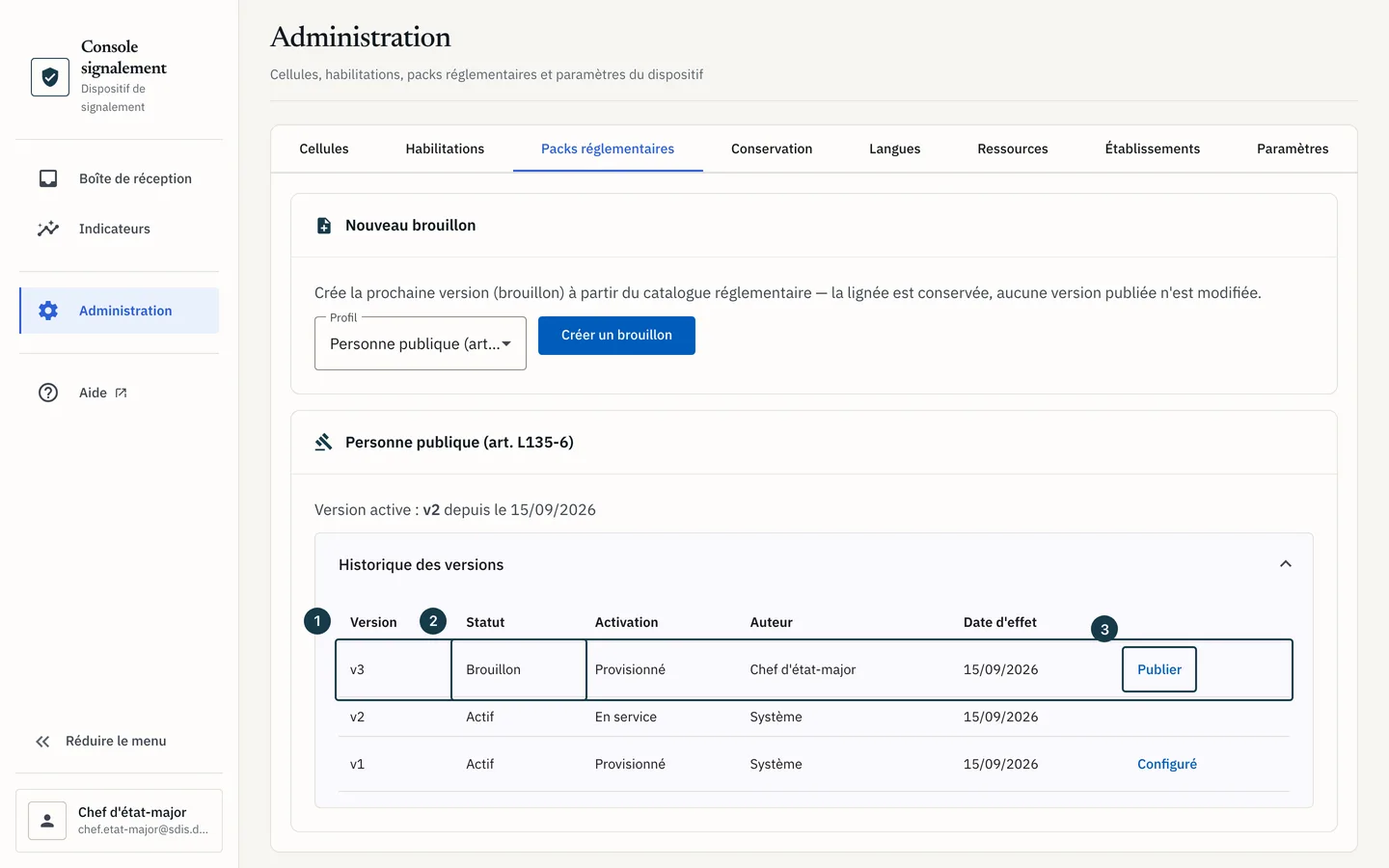Click the Nouveau brouillon heading
This screenshot has width=1389, height=868.
410,226
